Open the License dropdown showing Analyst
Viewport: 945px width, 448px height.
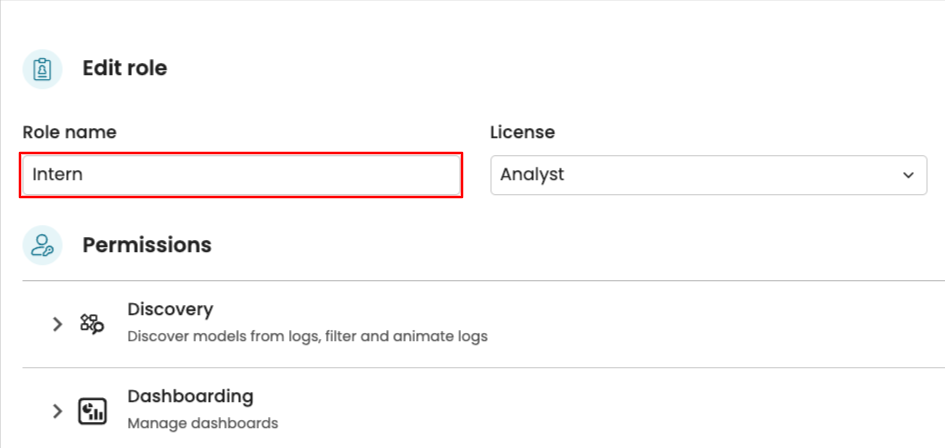click(700, 175)
